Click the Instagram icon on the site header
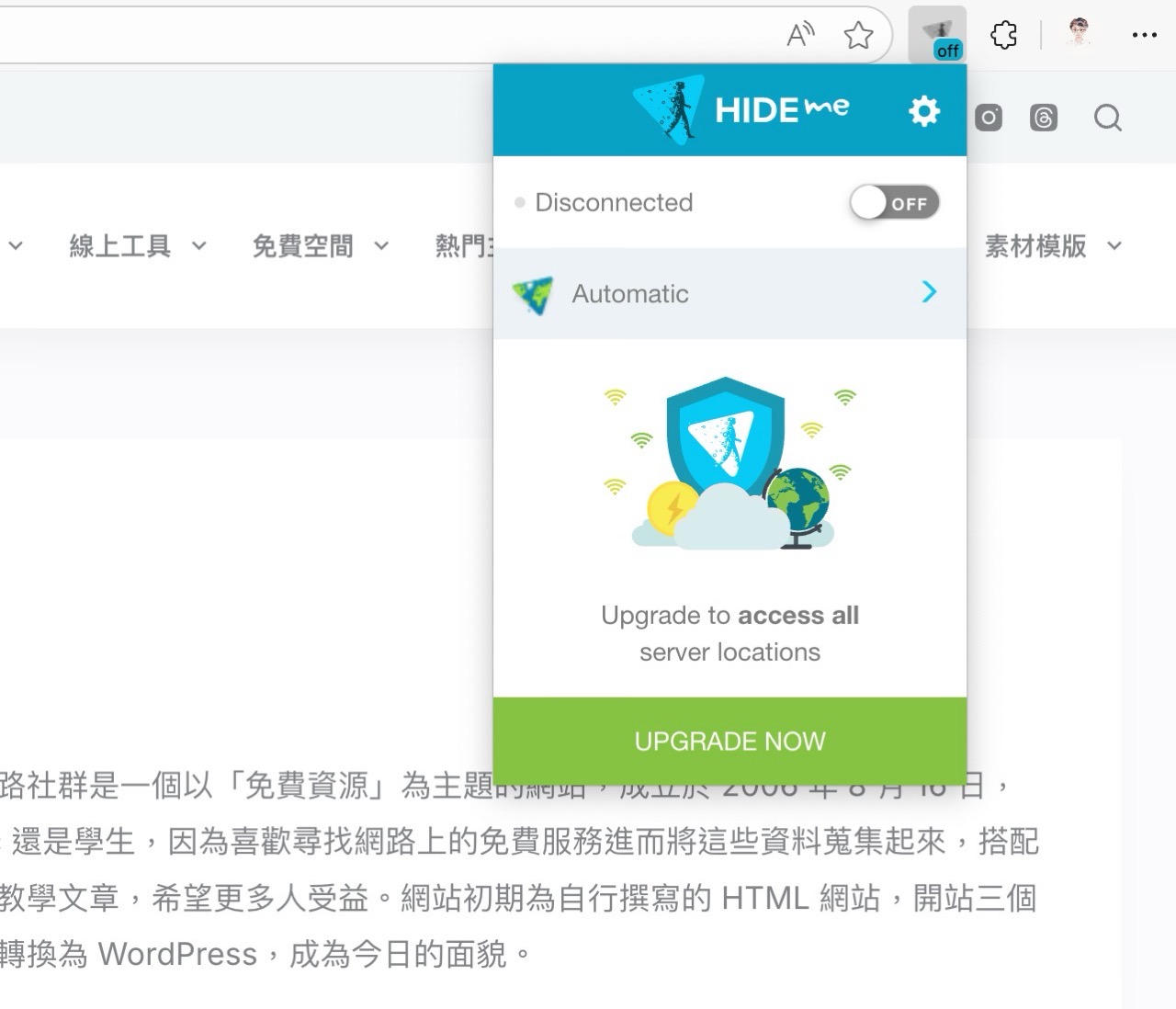The image size is (1176, 1009). tap(988, 117)
